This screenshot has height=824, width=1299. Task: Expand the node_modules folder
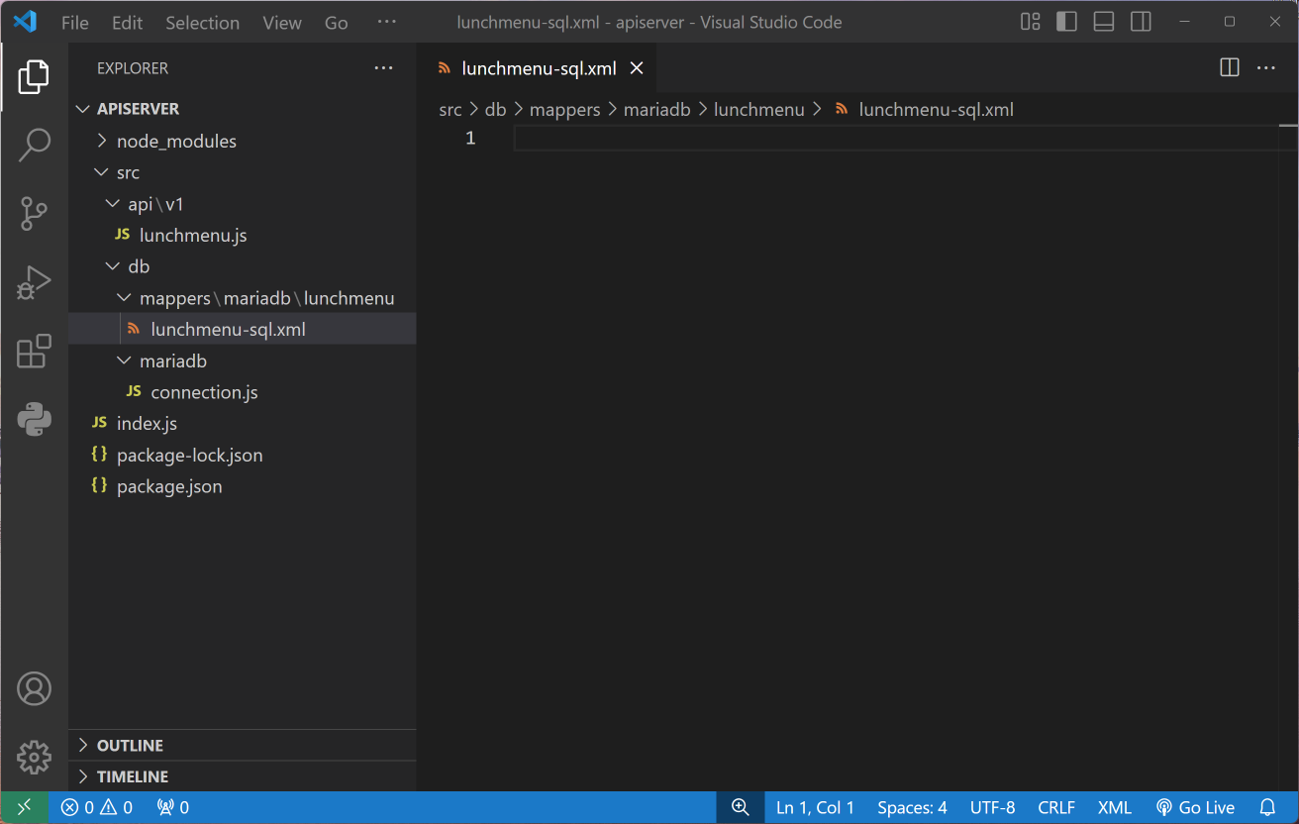(243, 141)
